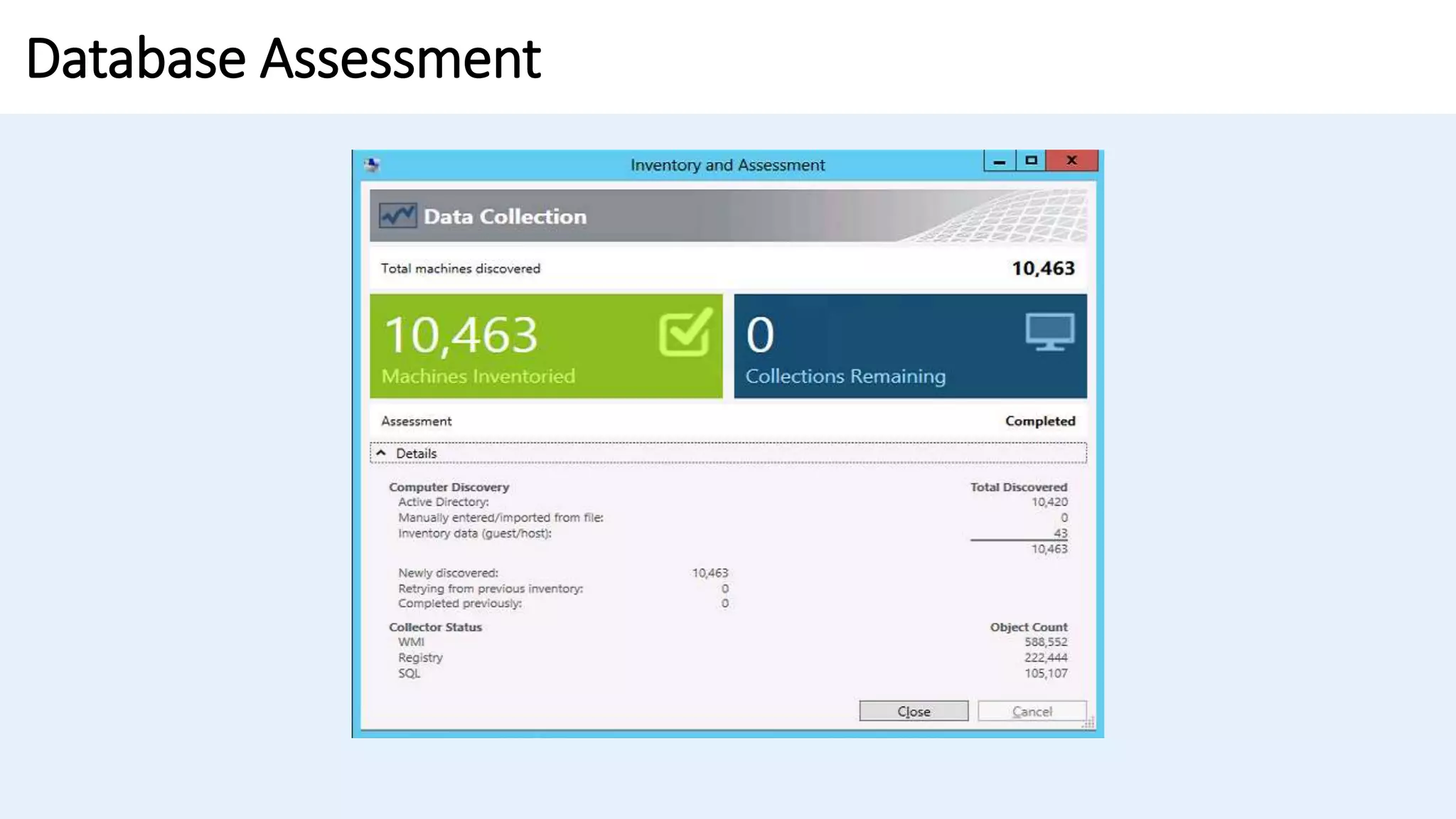This screenshot has height=819, width=1456.
Task: Click the Collections Remaining tile label
Action: point(845,376)
